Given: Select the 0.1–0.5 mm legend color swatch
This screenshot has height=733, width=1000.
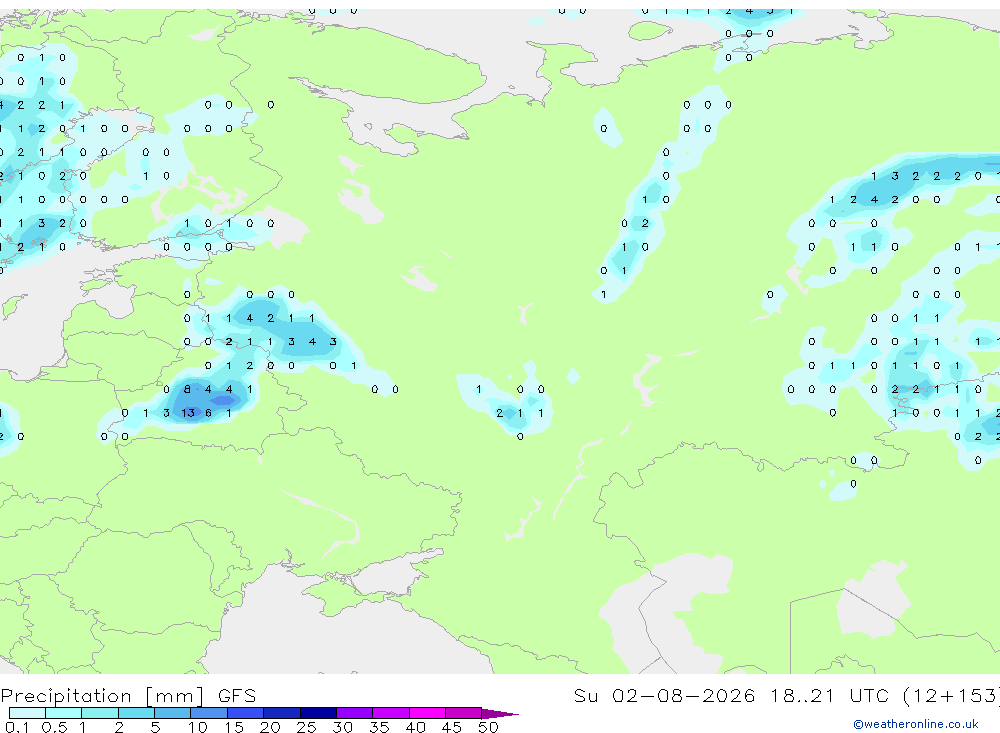Looking at the screenshot, I should tap(27, 713).
